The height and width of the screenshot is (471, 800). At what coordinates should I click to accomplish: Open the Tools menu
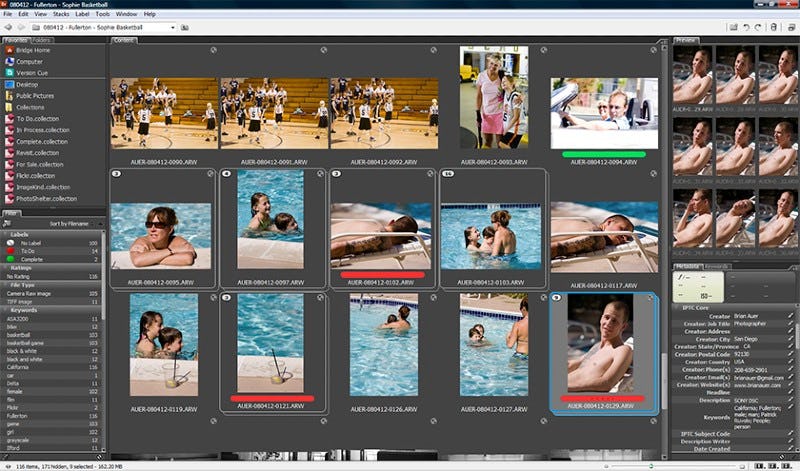tap(102, 14)
